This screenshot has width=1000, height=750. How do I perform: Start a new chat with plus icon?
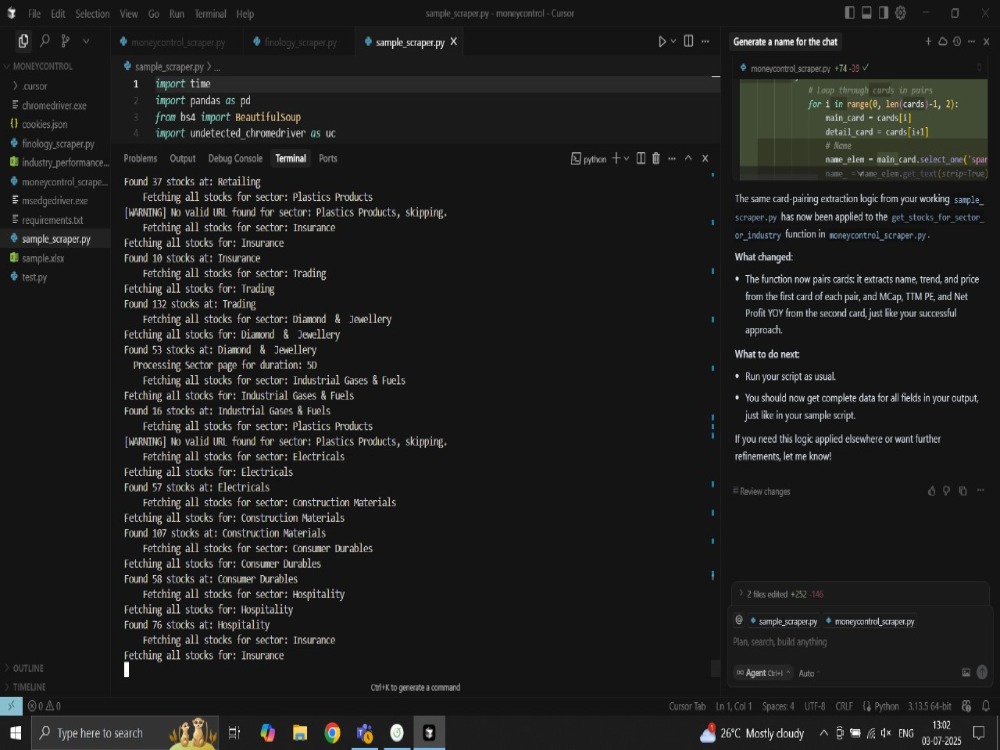click(928, 41)
